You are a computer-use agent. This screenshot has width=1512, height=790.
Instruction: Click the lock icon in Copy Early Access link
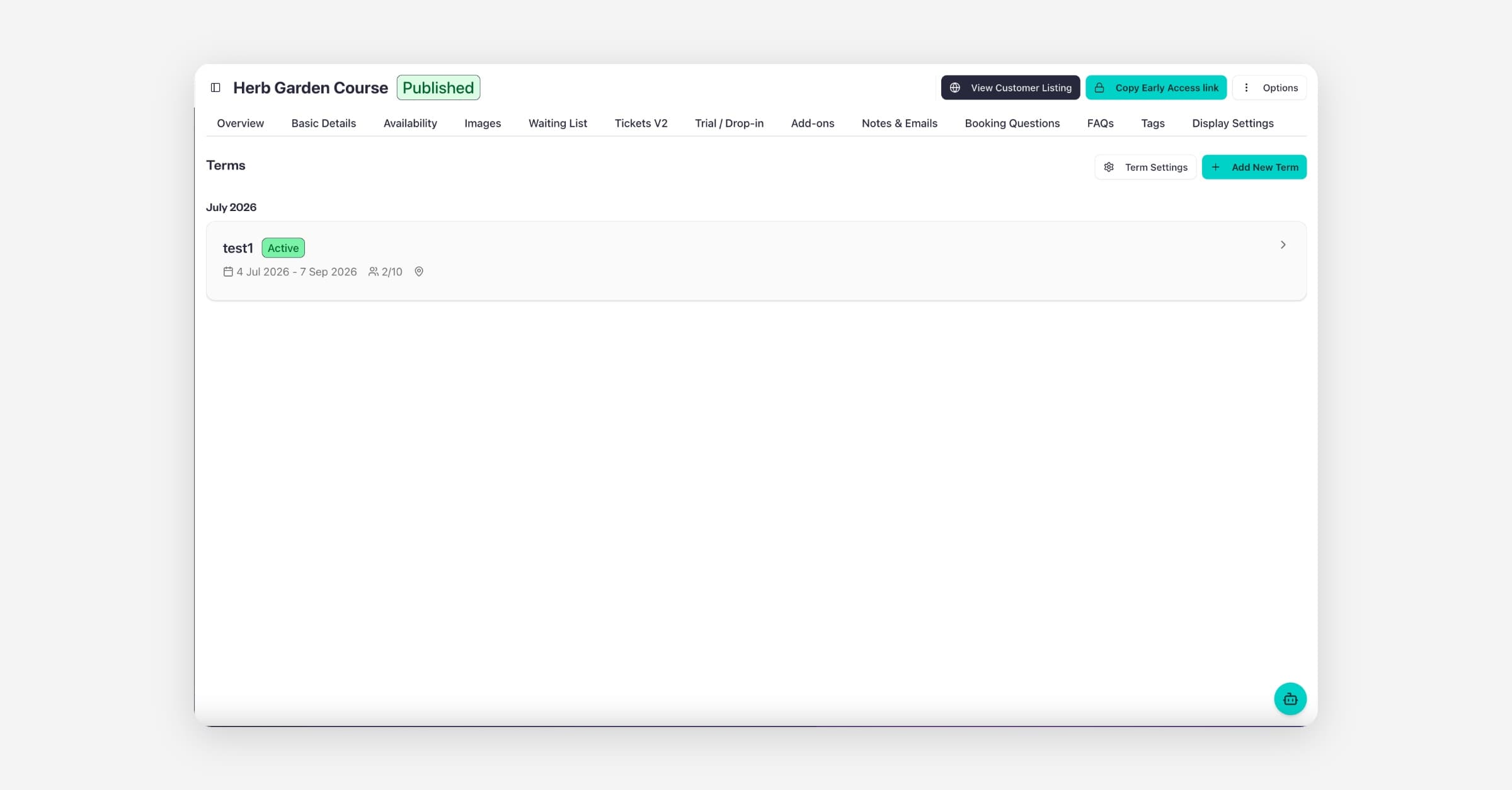[1099, 88]
